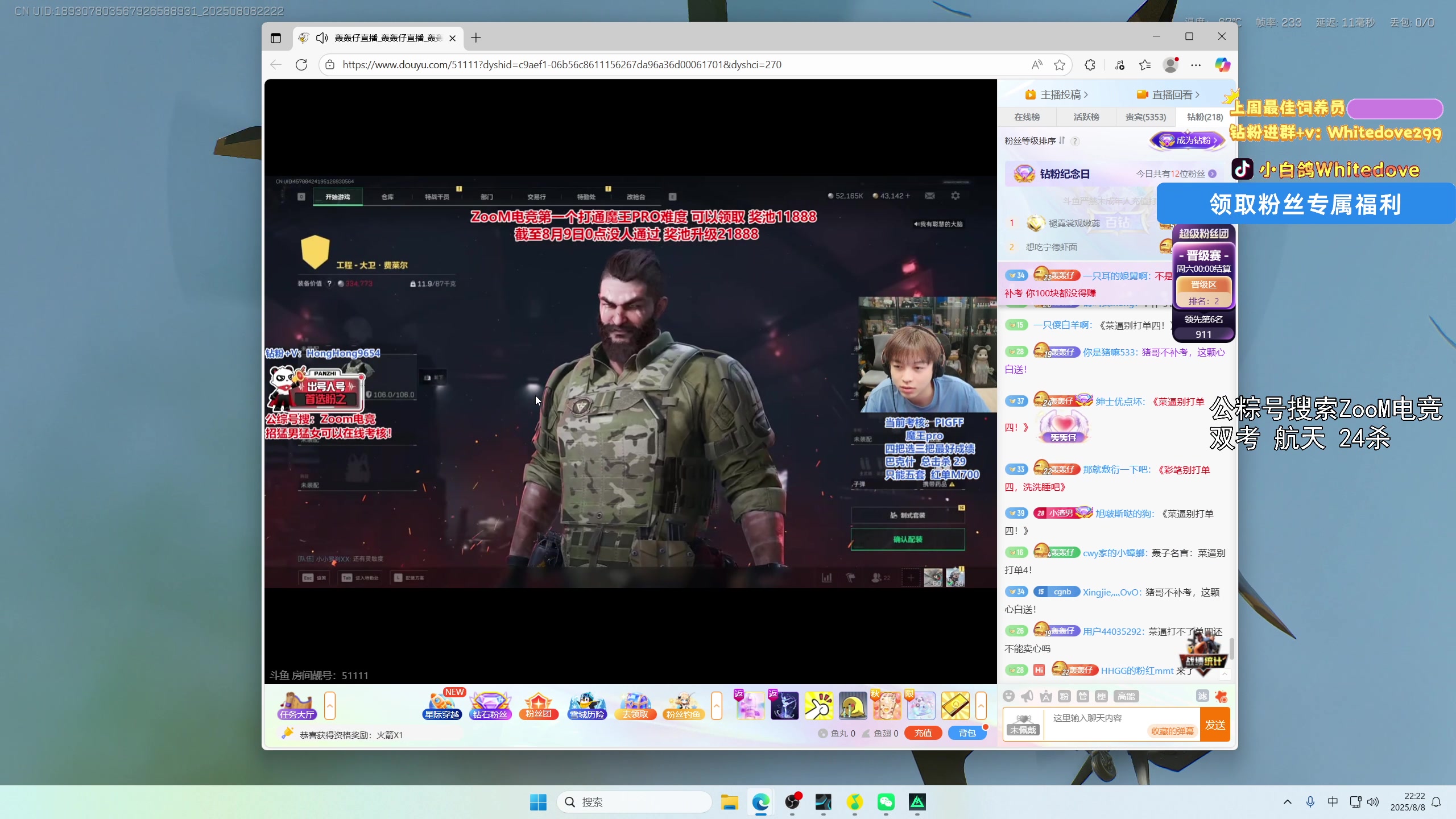Open 今日共有12位粉丝 arrow

(1212, 174)
